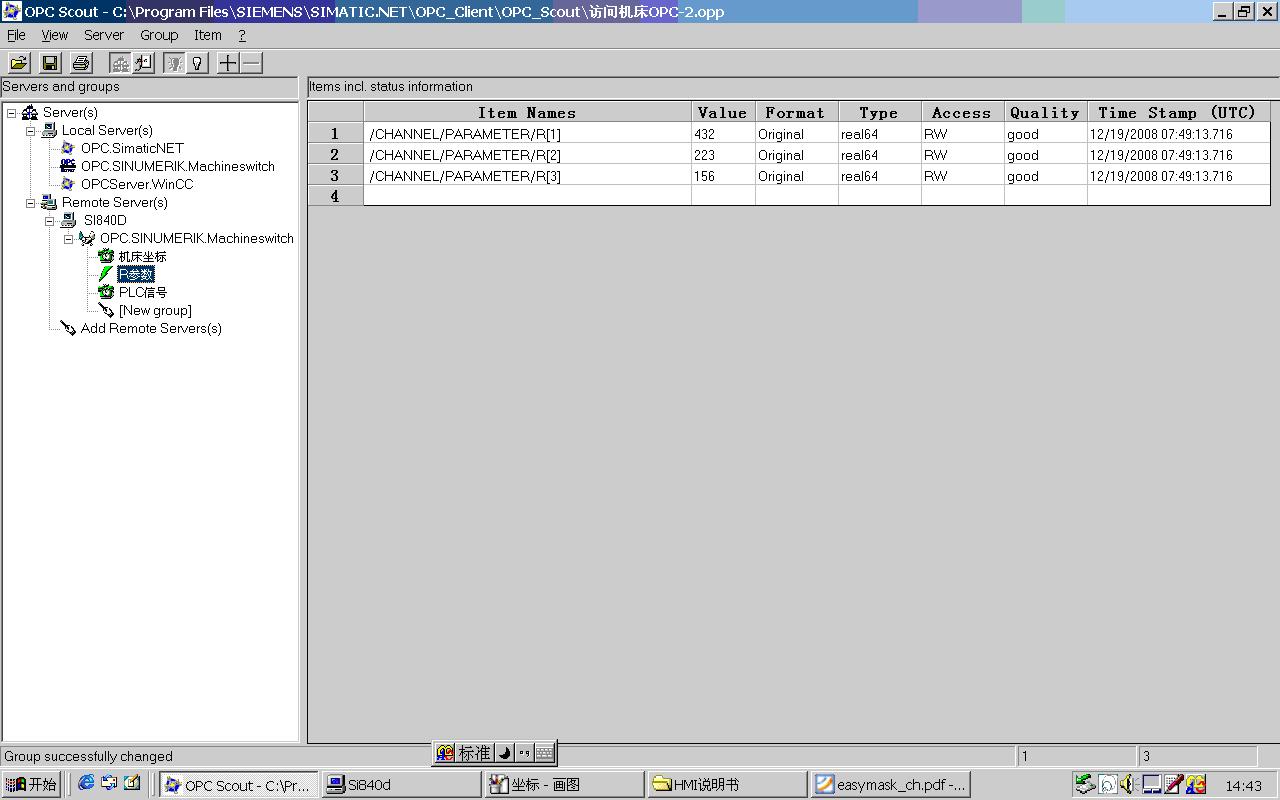The width and height of the screenshot is (1280, 800).
Task: Select the 机床坐标 group
Action: pyautogui.click(x=142, y=257)
